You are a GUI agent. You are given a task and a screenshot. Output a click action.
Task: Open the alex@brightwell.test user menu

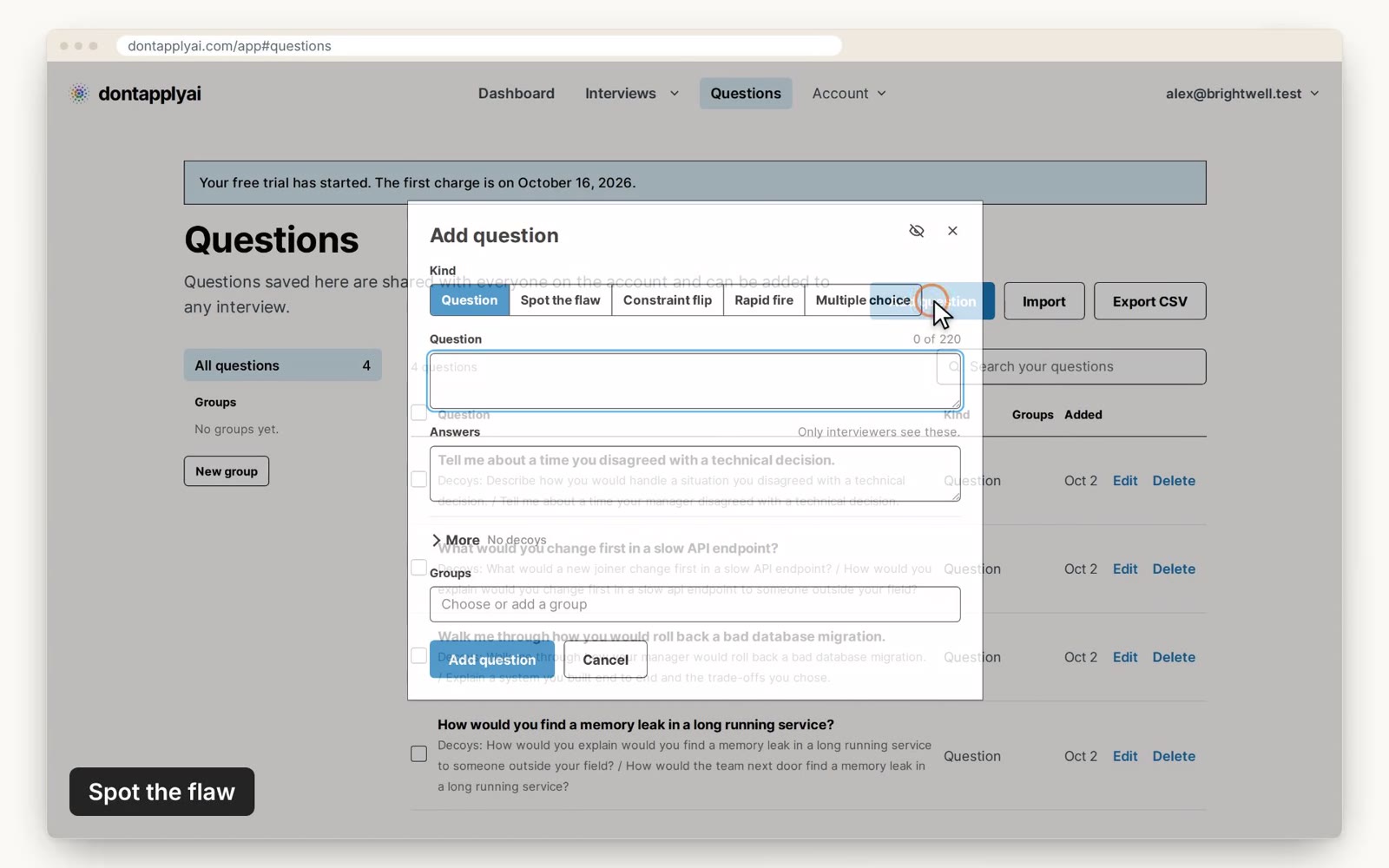coord(1242,94)
